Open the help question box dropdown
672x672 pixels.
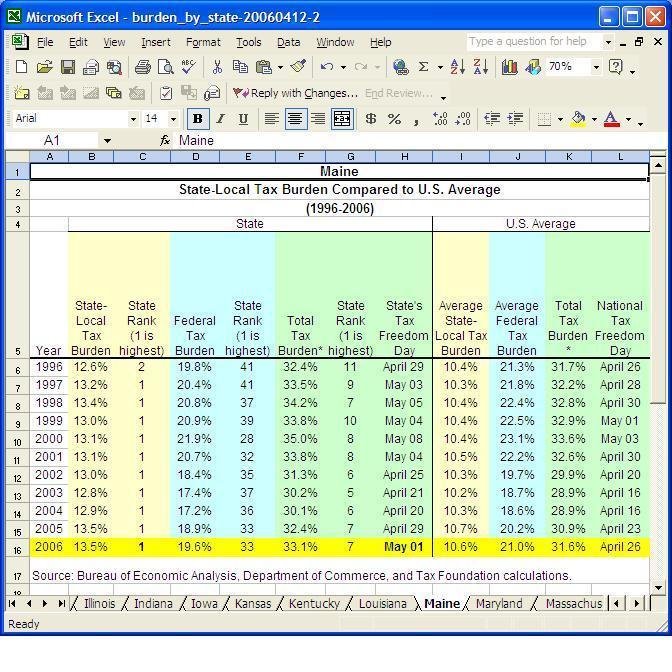pyautogui.click(x=608, y=42)
